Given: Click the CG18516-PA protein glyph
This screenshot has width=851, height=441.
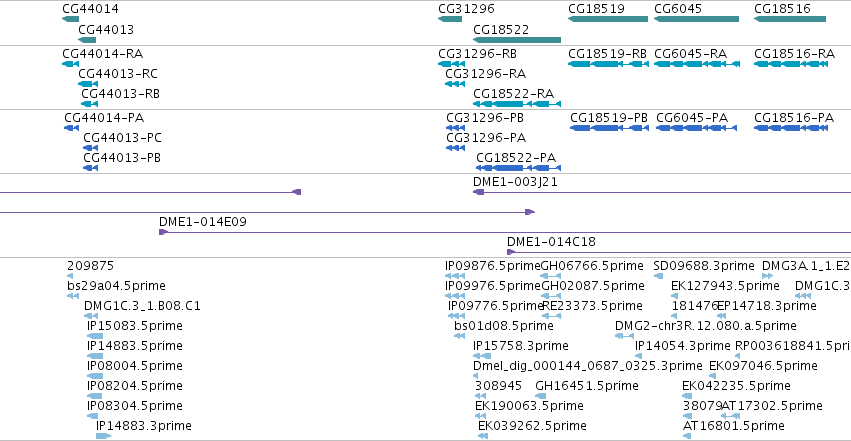Looking at the screenshot, I should pyautogui.click(x=791, y=128).
